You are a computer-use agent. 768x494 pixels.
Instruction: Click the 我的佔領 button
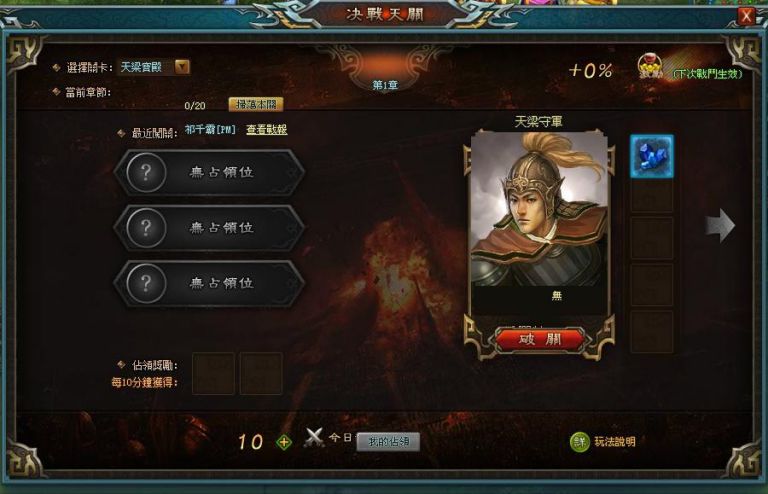[388, 442]
